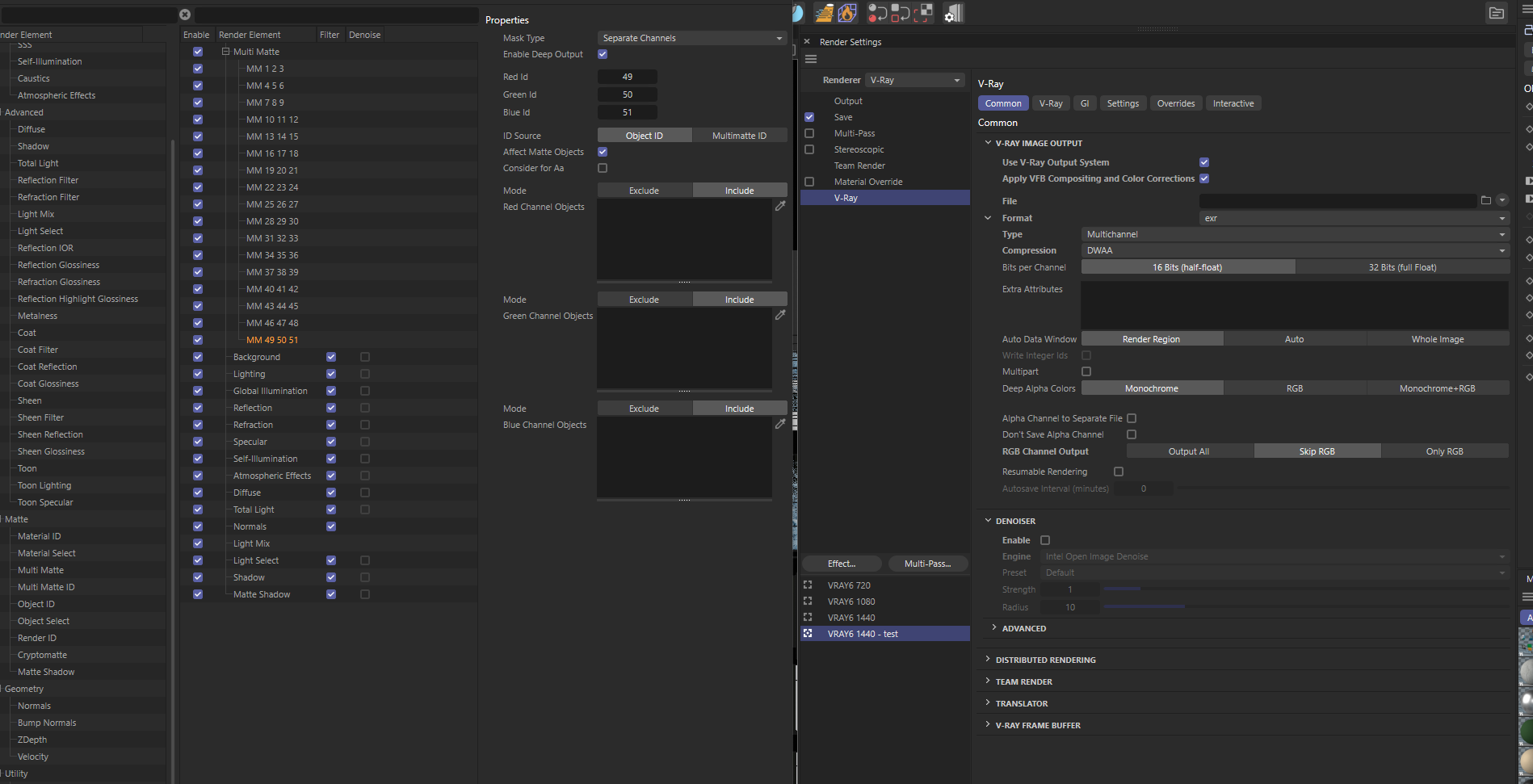The image size is (1533, 784).
Task: Switch to the Overrides tab
Action: 1175,103
